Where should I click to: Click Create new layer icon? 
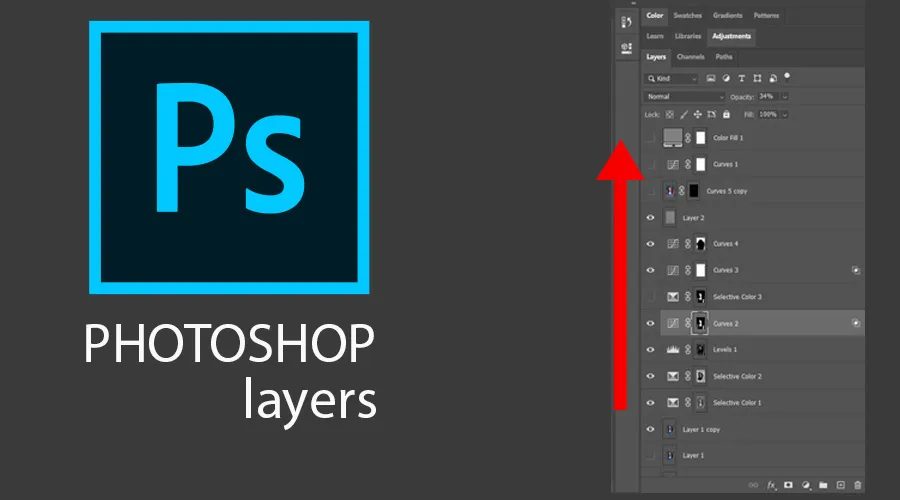pos(840,485)
